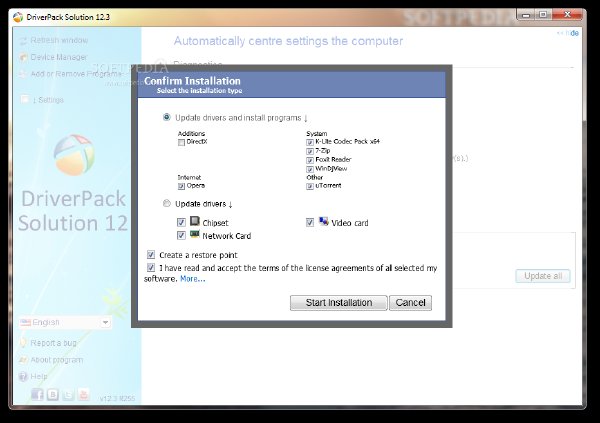600x423 pixels.
Task: Click the Video card driver icon
Action: point(324,221)
